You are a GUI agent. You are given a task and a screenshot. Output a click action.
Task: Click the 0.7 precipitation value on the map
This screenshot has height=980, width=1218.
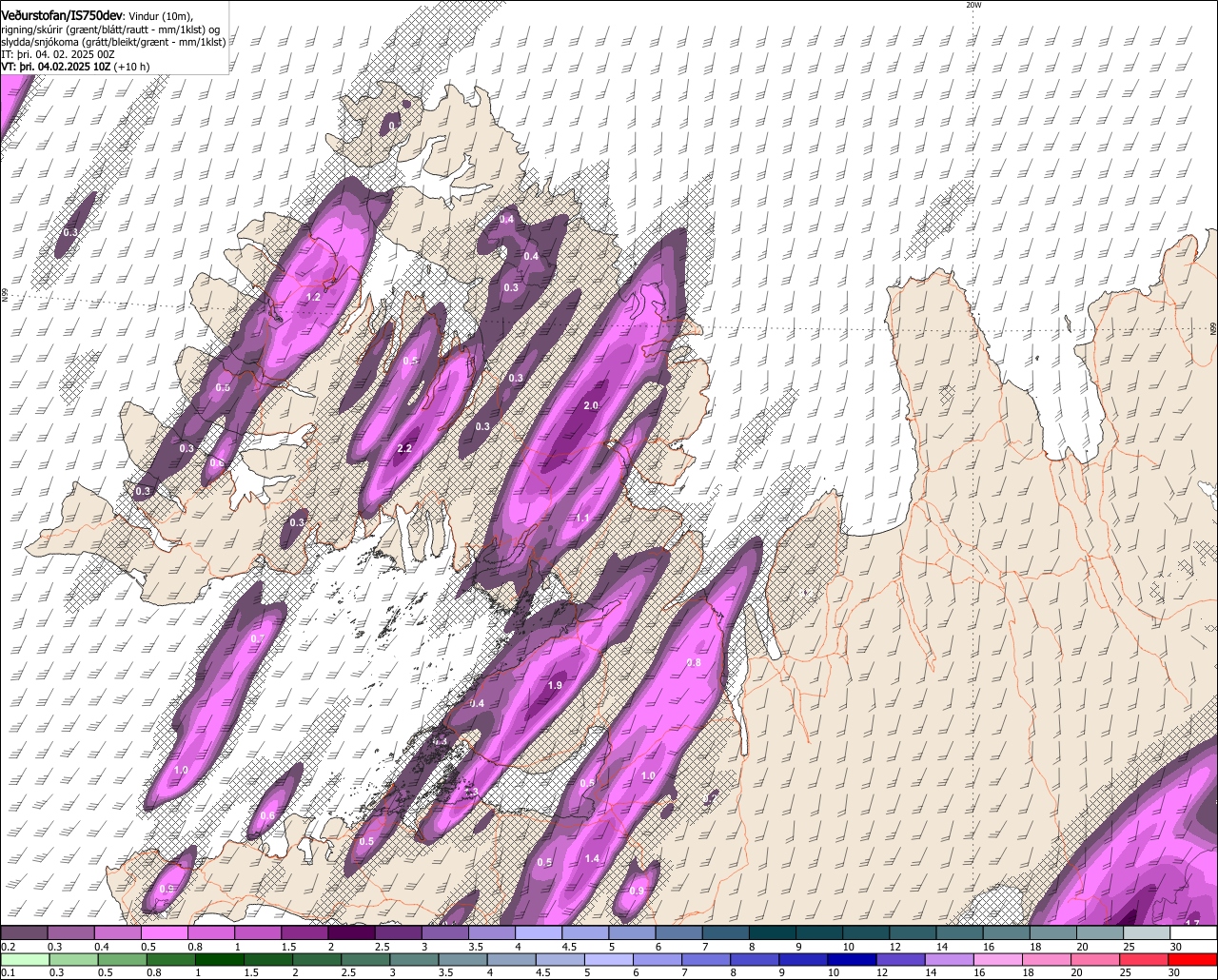point(257,638)
